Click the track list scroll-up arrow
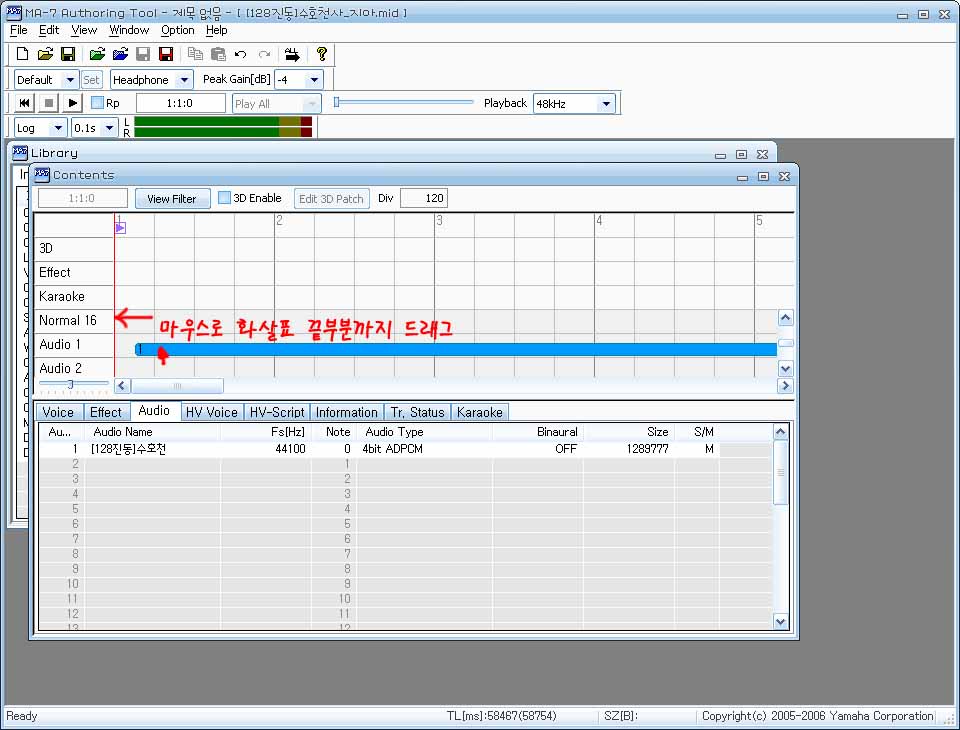The image size is (960, 730). coord(786,317)
